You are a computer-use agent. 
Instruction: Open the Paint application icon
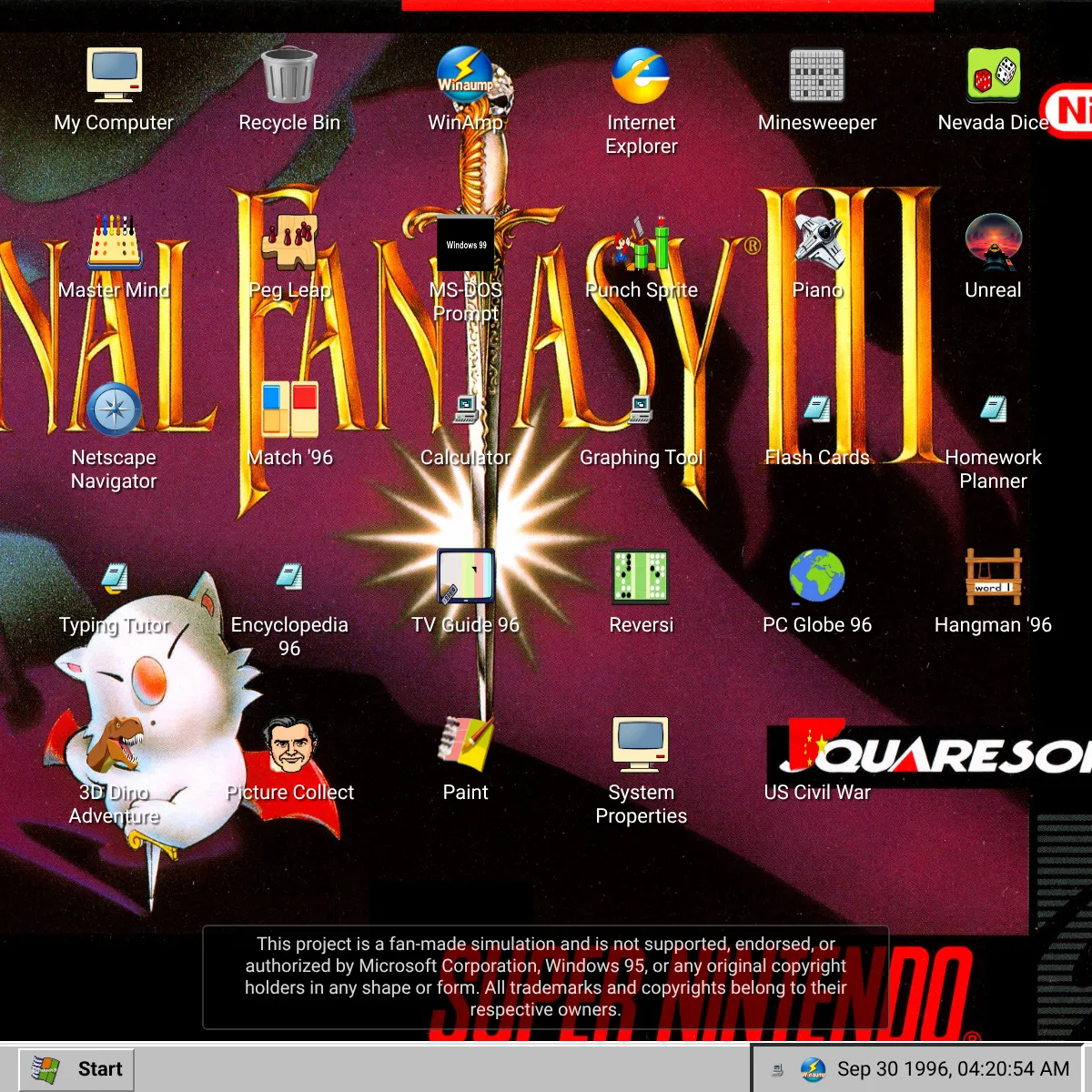point(465,745)
